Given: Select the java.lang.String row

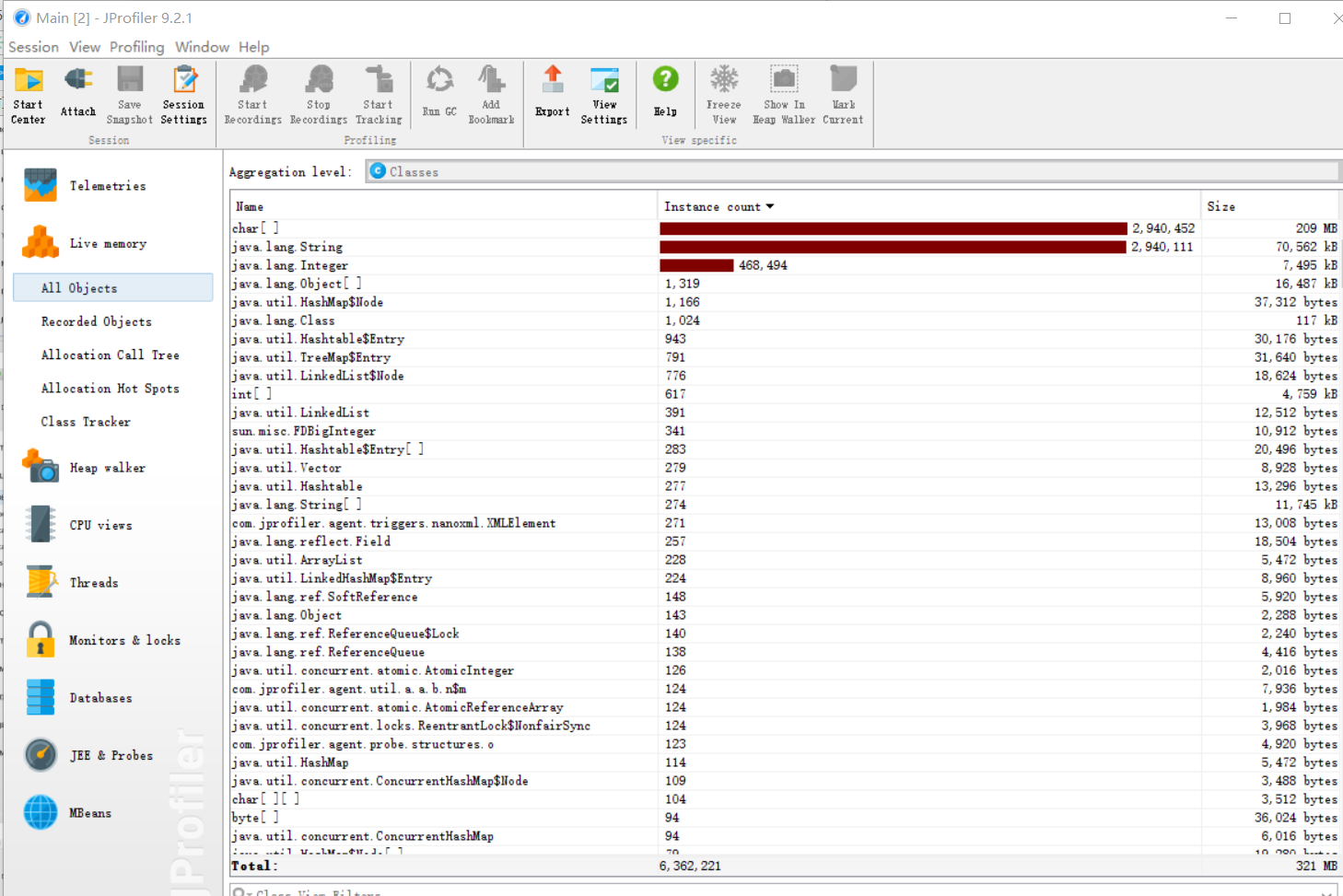Looking at the screenshot, I should point(785,247).
